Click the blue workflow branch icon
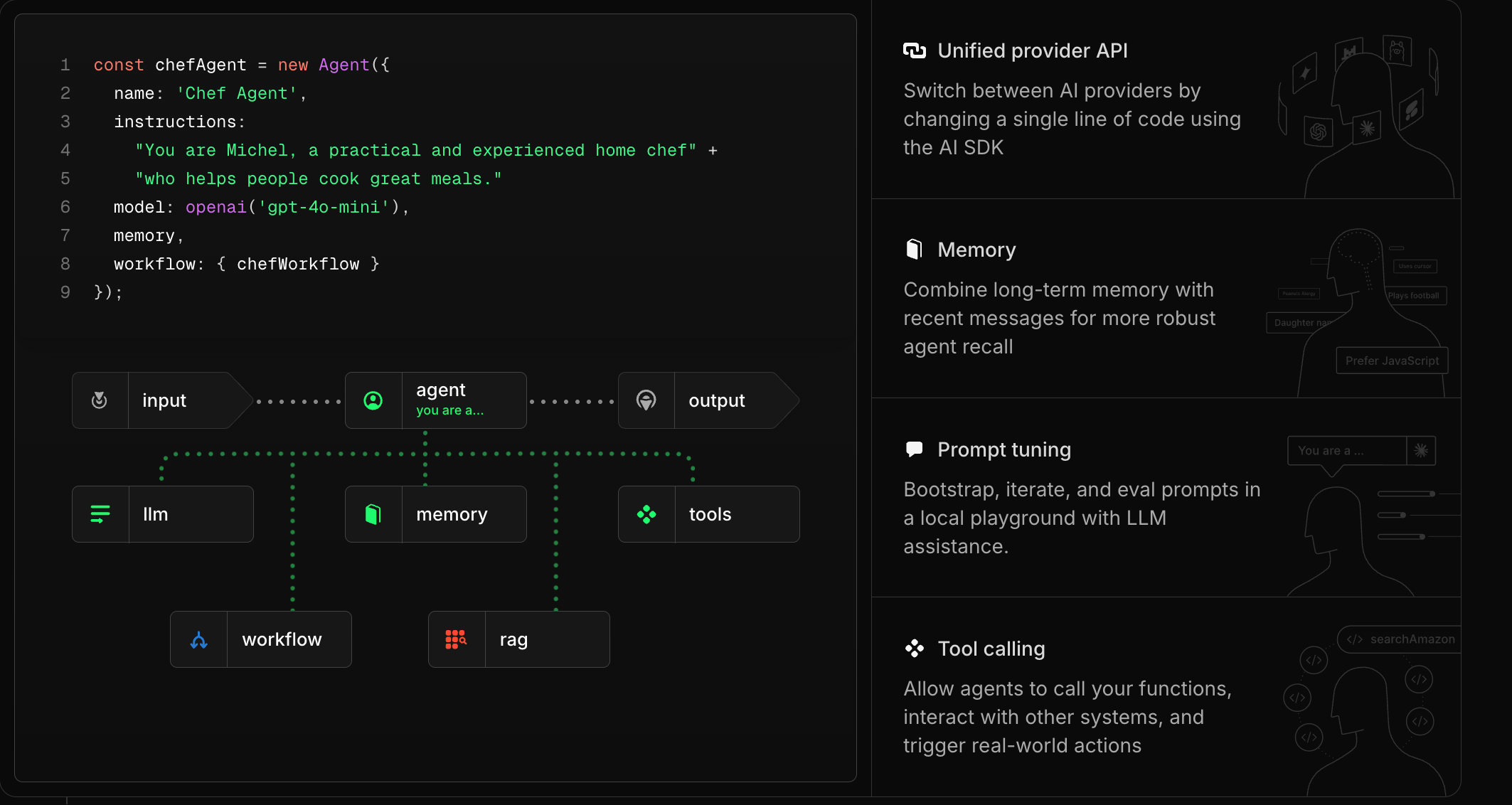Viewport: 1512px width, 805px height. point(198,640)
